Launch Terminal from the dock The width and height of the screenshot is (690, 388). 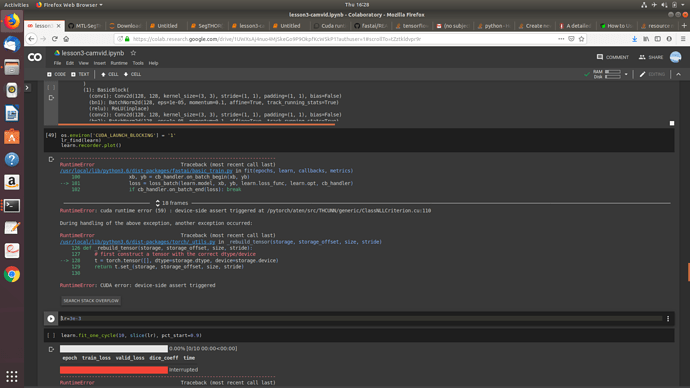[x=12, y=205]
